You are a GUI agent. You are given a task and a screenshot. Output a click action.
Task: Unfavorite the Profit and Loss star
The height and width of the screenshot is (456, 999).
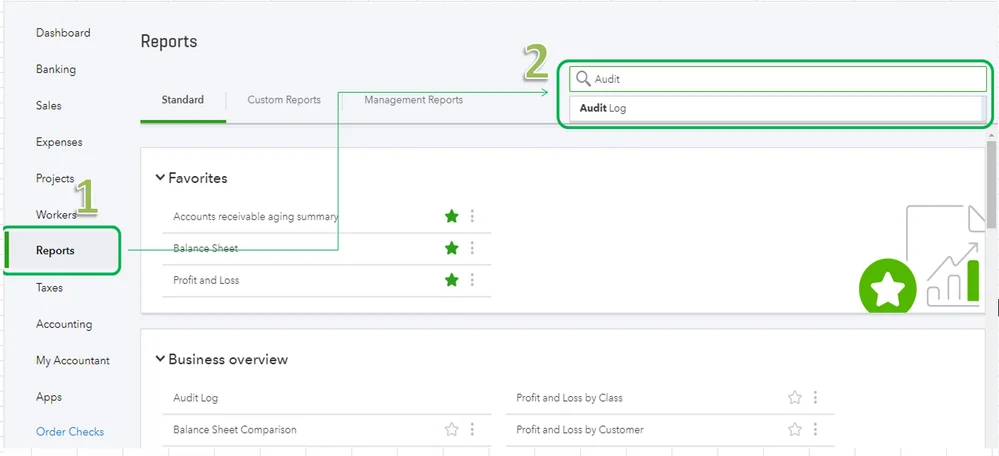[452, 280]
